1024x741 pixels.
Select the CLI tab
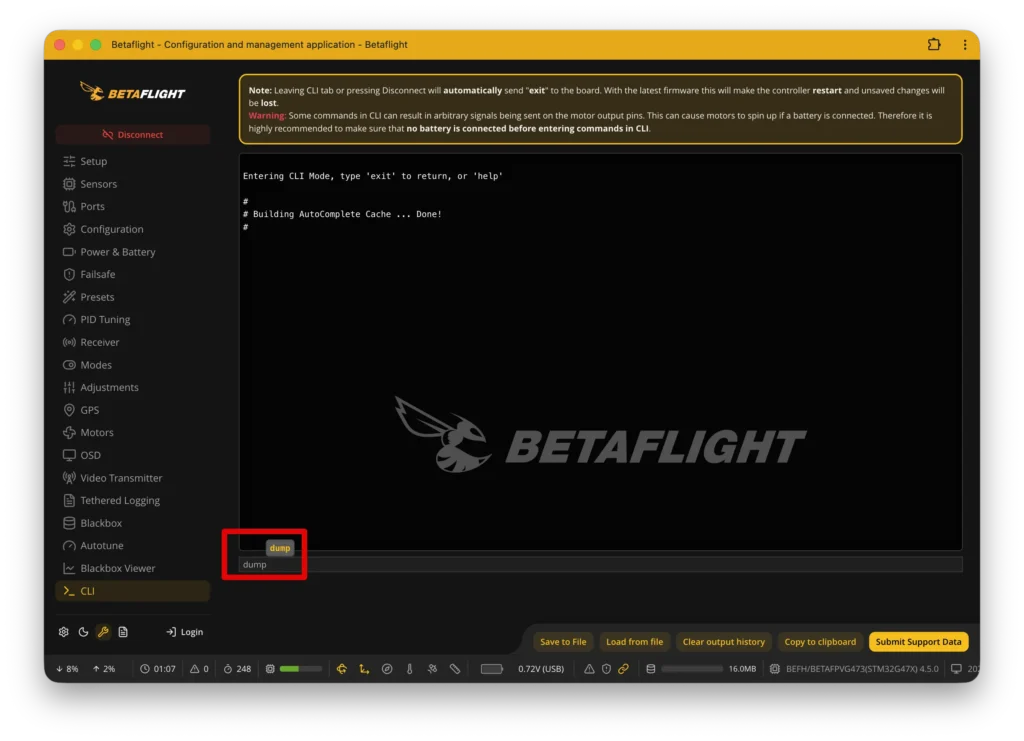click(x=133, y=591)
